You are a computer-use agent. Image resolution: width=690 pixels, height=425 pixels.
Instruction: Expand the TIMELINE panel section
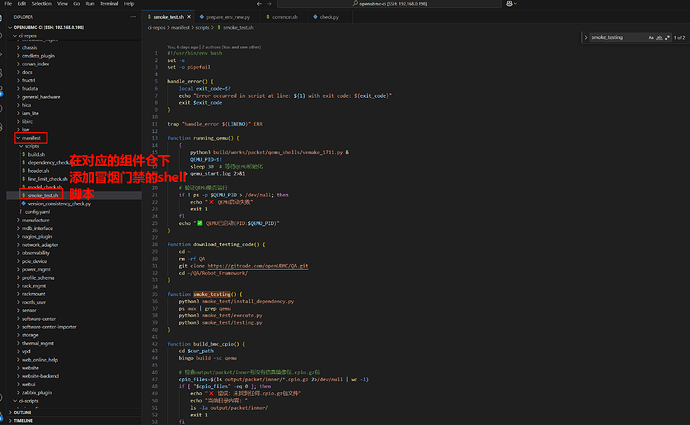pyautogui.click(x=23, y=421)
